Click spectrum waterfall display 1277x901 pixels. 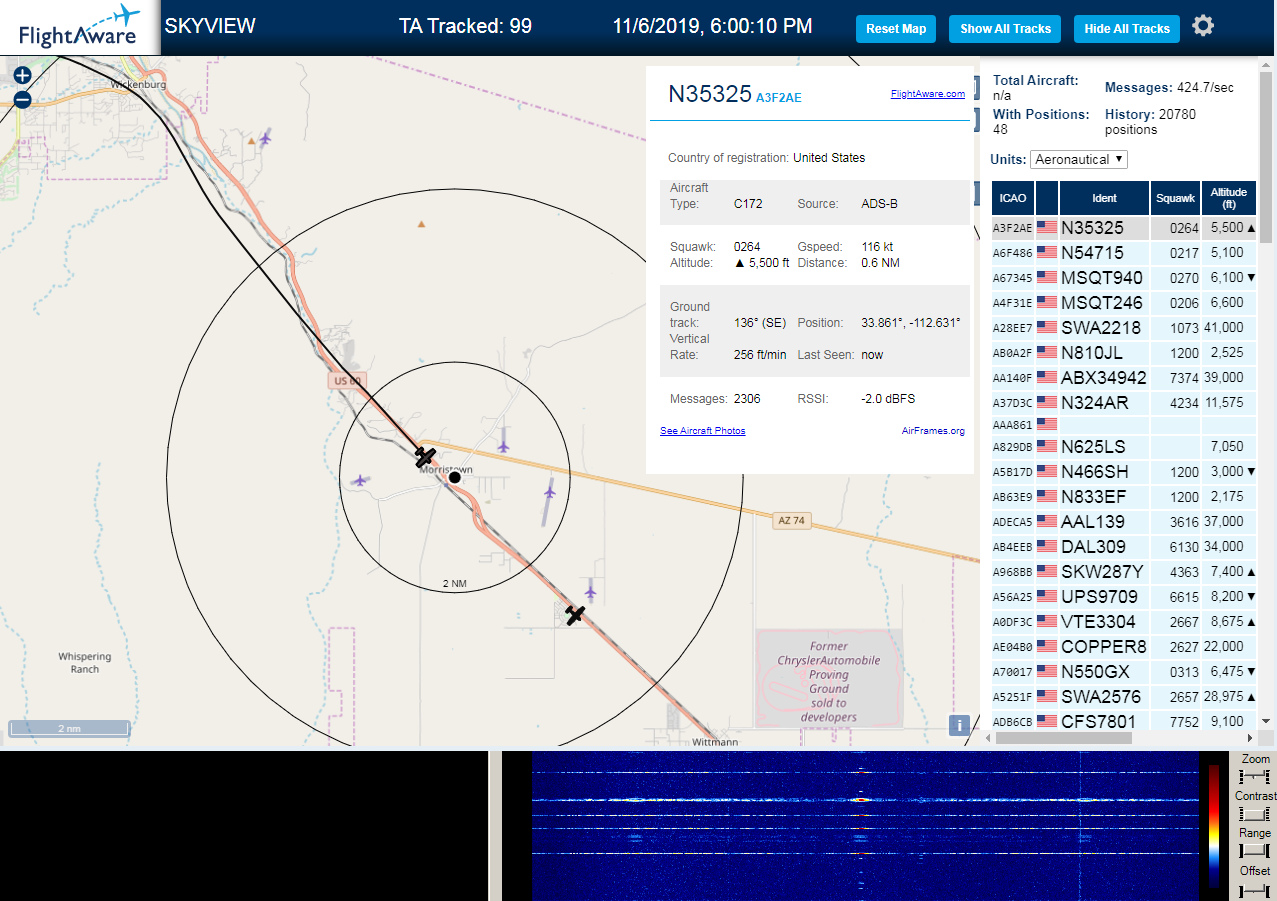865,826
